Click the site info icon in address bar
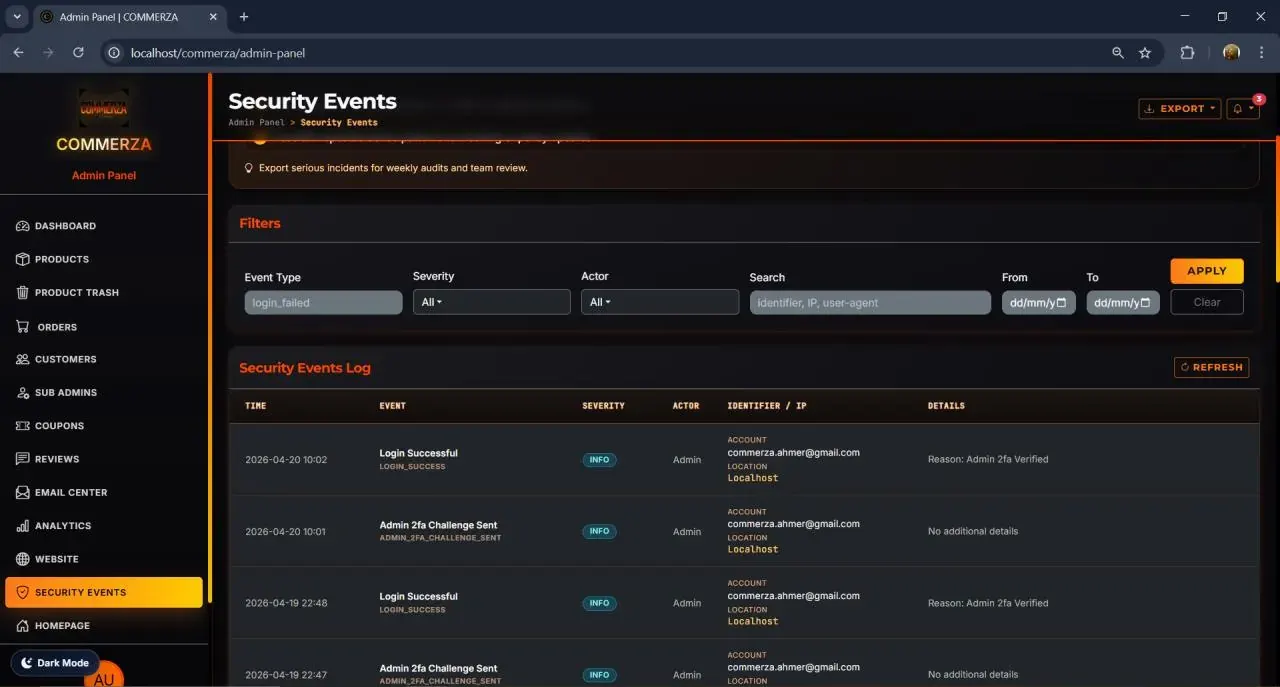 tap(114, 53)
